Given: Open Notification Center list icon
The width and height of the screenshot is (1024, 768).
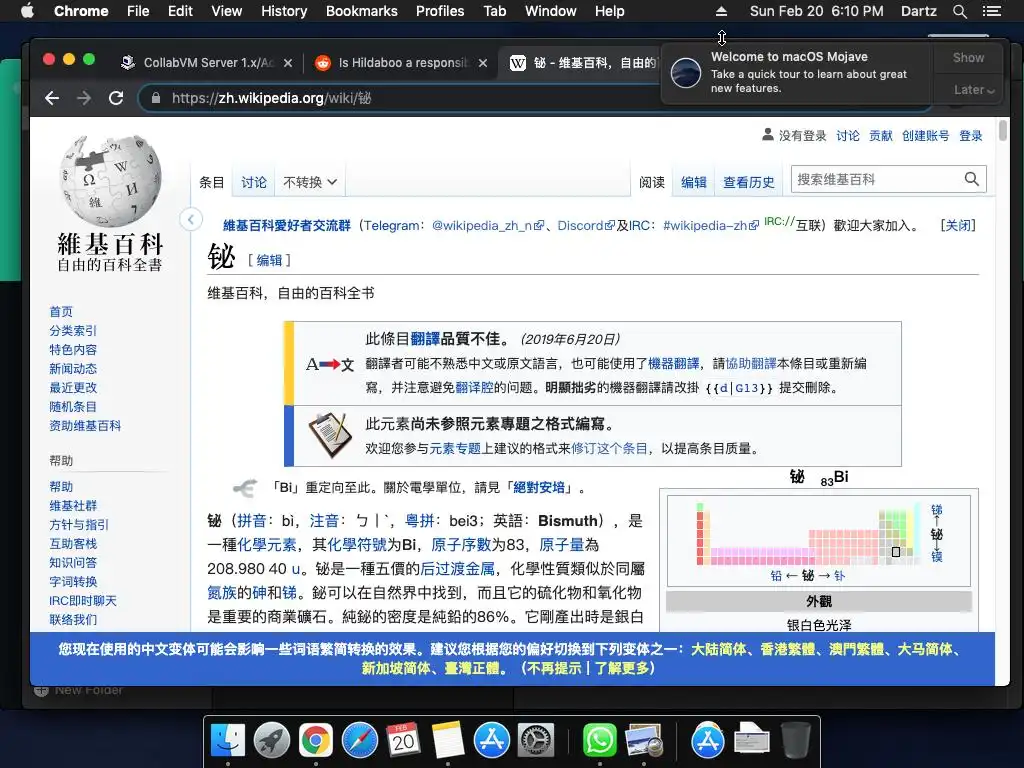Looking at the screenshot, I should (992, 11).
